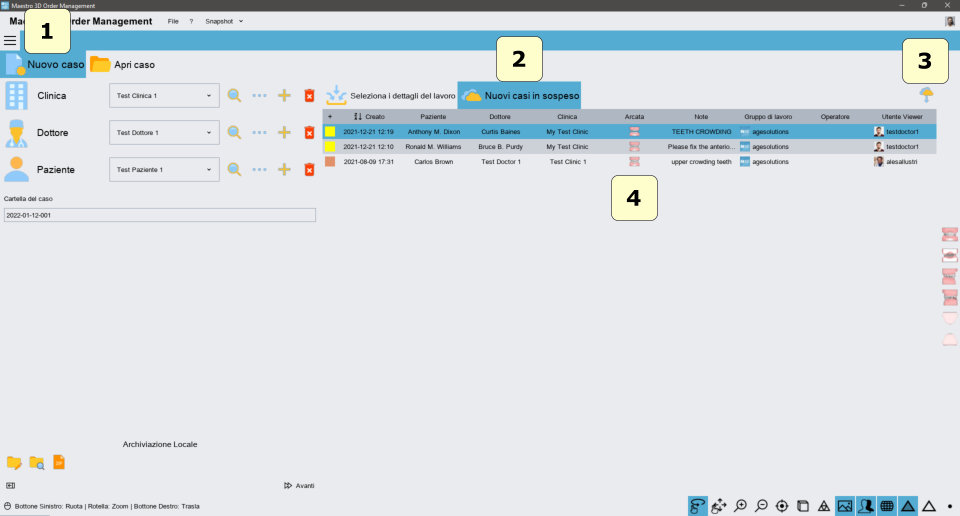Click the cloud download icon at top right
The image size is (960, 516).
pyautogui.click(x=926, y=94)
